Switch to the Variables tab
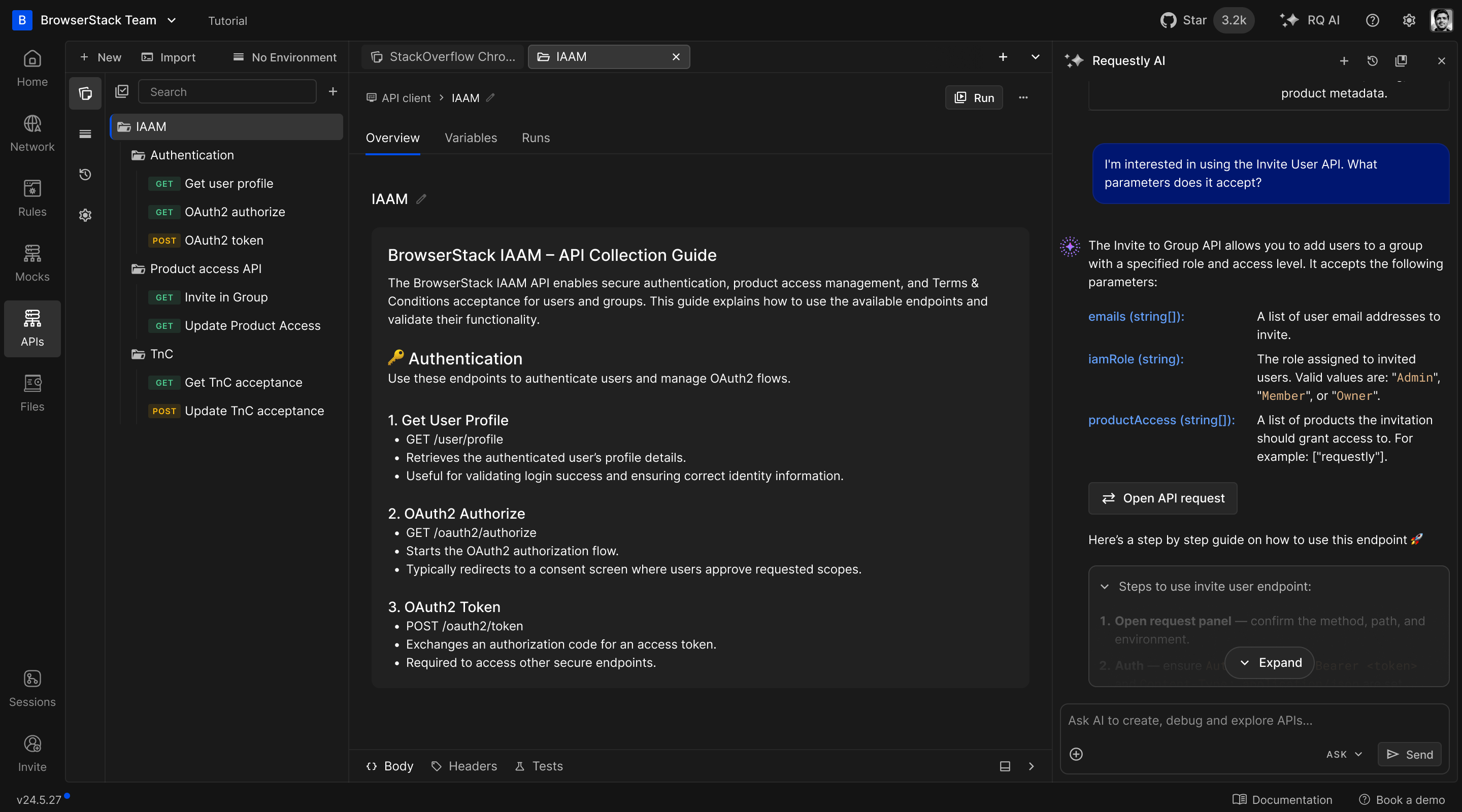The width and height of the screenshot is (1462, 812). click(471, 138)
